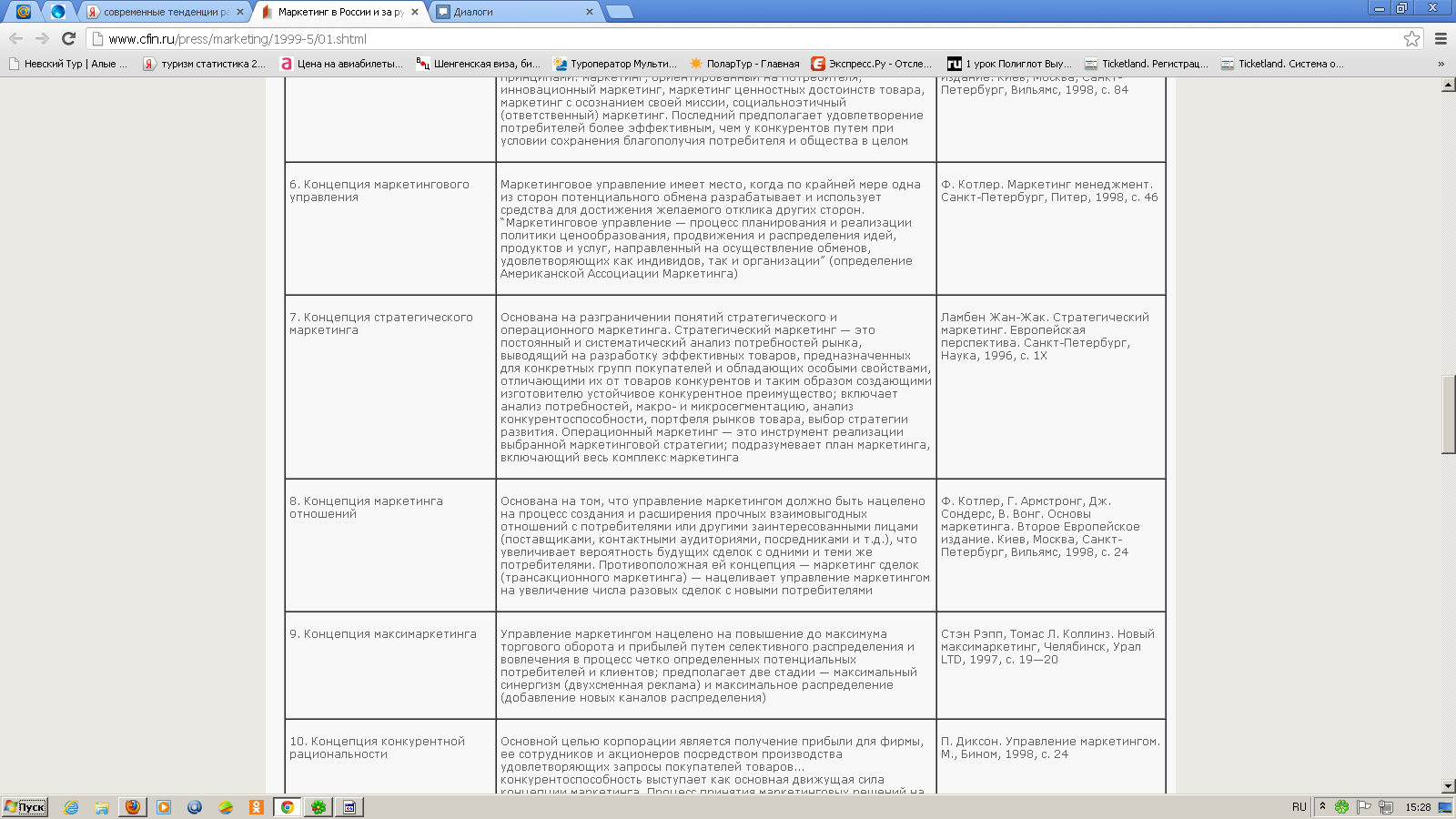Open '1 урок Полиглот' bookmark

(1010, 64)
